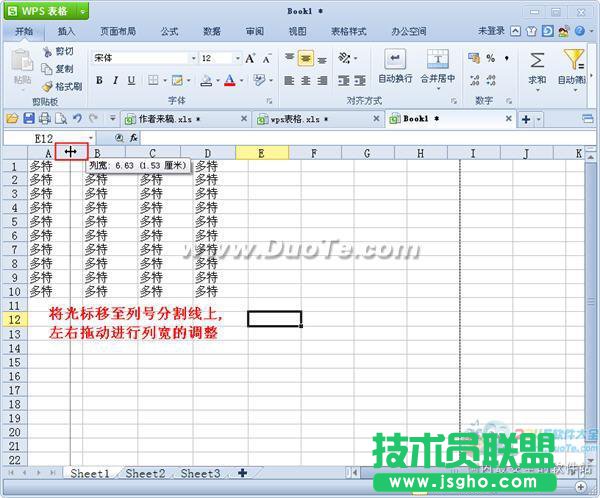Open the AutoSum (求和) dropdown arrow
The width and height of the screenshot is (600, 498).
[x=537, y=90]
